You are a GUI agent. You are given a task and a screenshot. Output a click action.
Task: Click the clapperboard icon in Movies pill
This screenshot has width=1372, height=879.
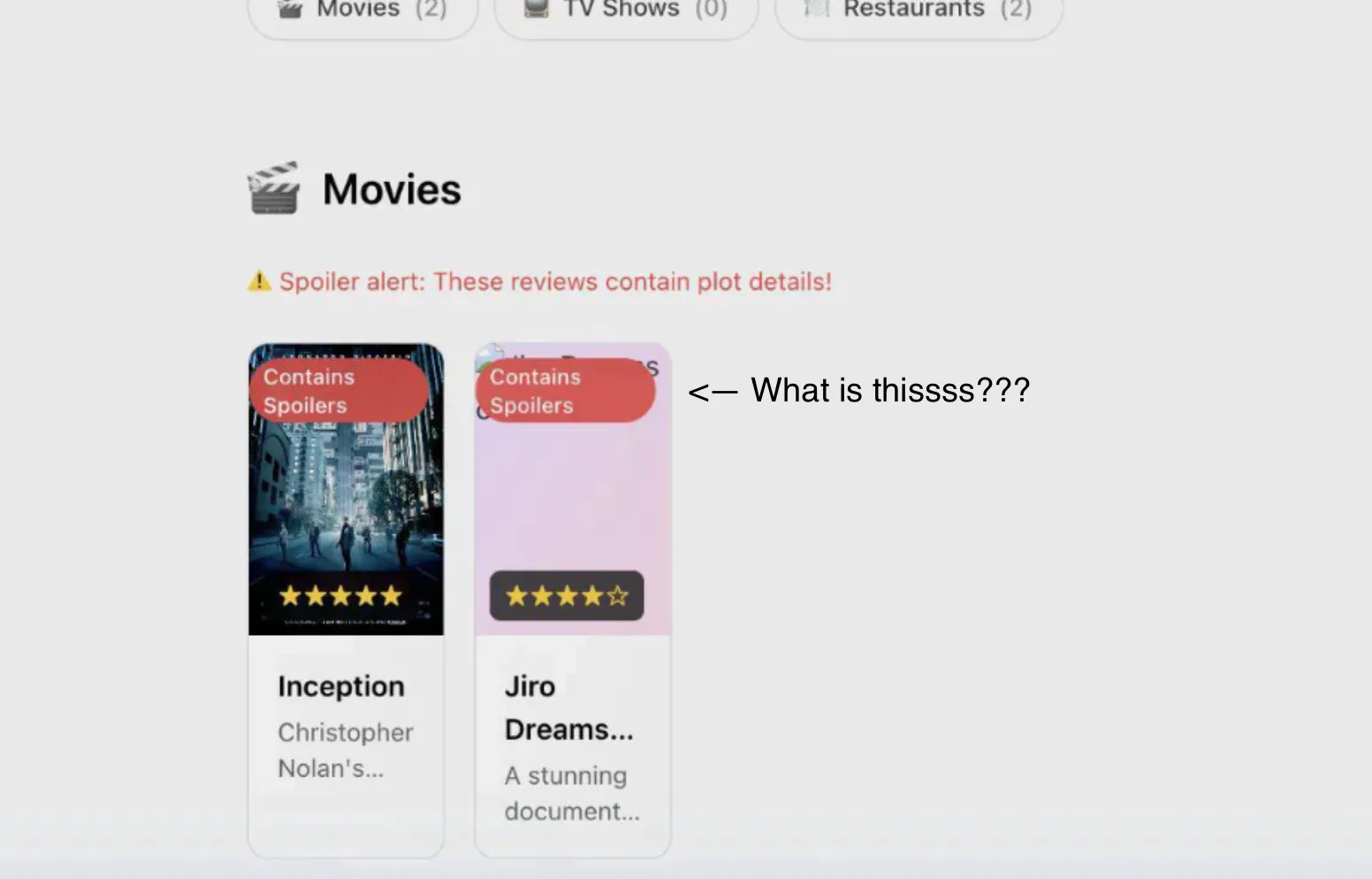(290, 10)
